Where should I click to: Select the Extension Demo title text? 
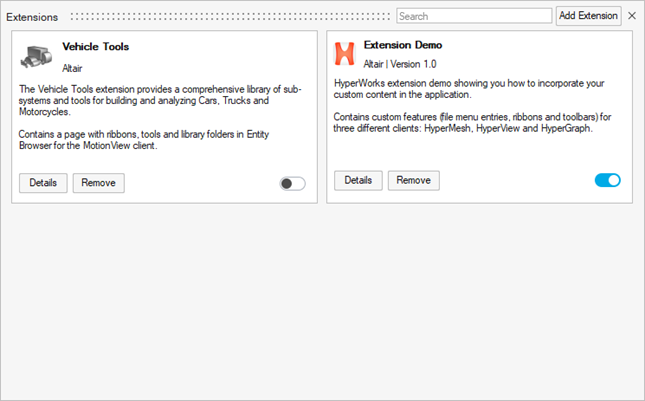(x=403, y=45)
